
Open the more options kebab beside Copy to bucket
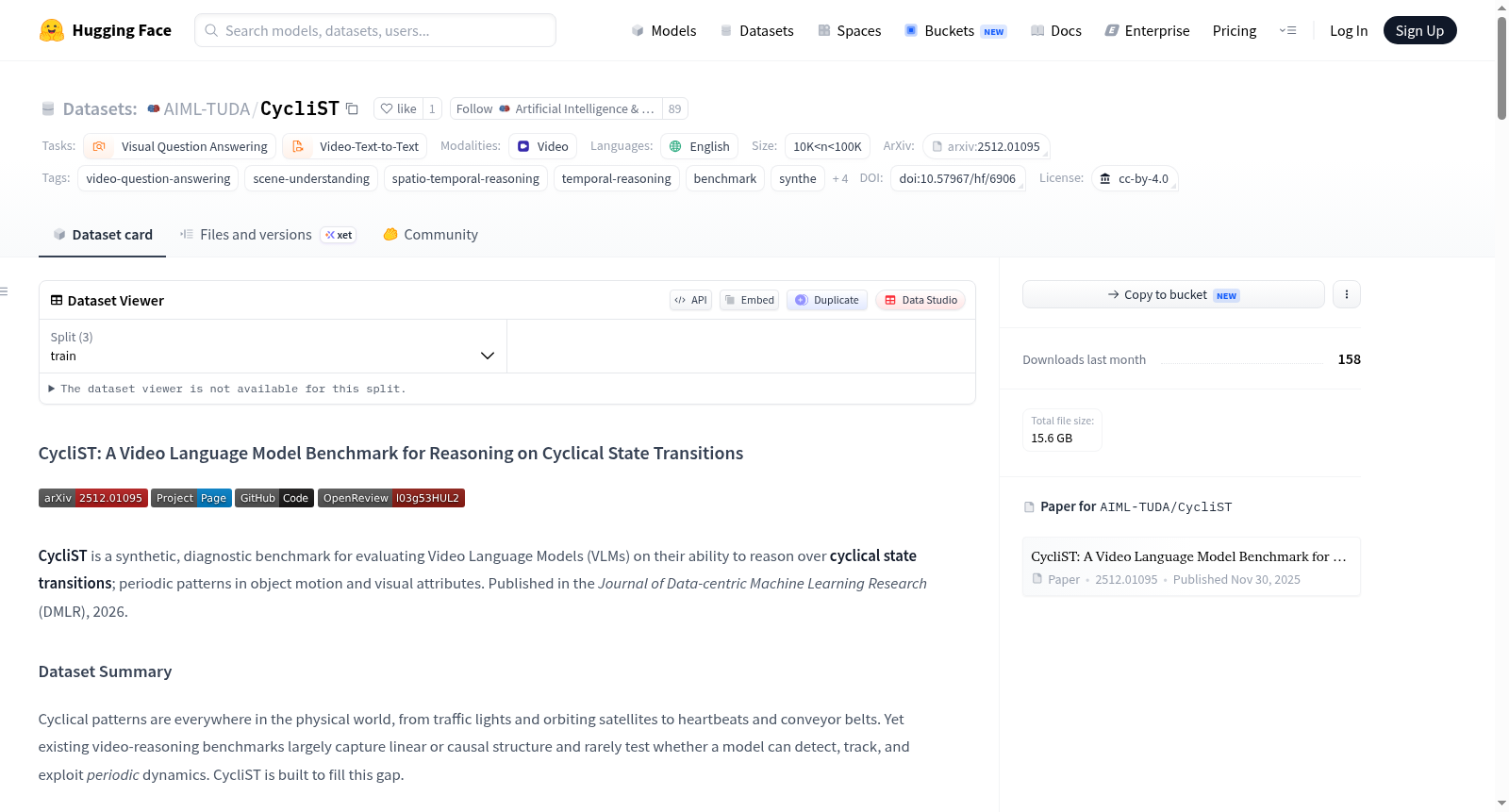(x=1346, y=294)
